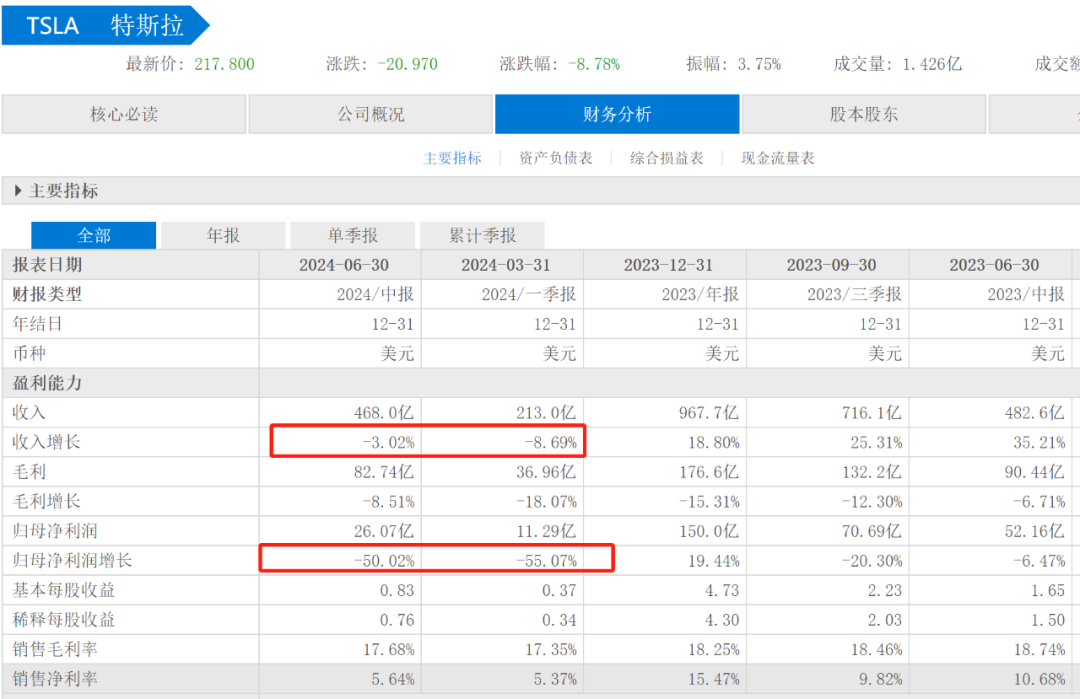Select the 收入增长 row label
The width and height of the screenshot is (1080, 699).
pyautogui.click(x=46, y=442)
